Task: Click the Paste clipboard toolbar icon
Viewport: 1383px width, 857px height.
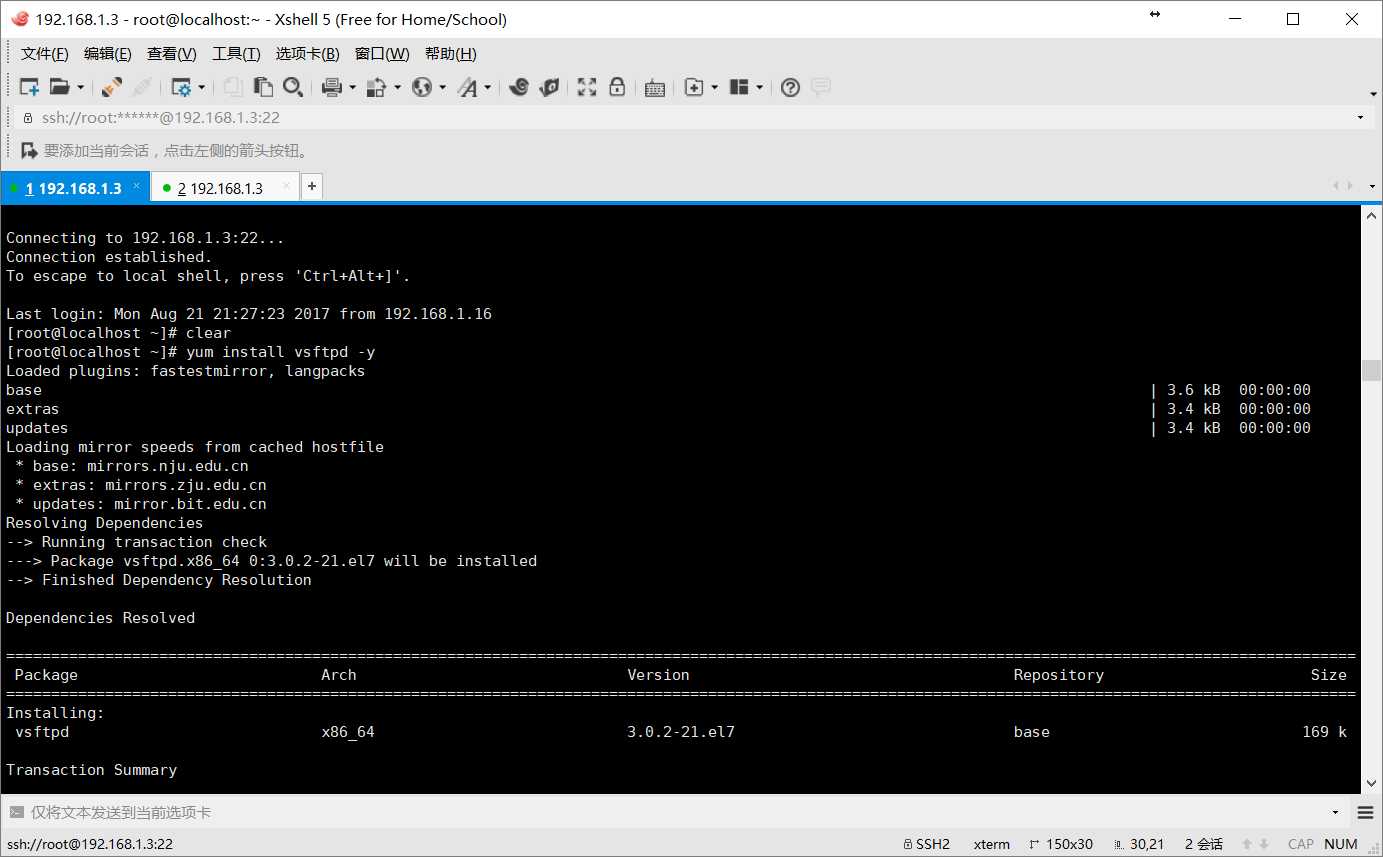Action: point(263,87)
